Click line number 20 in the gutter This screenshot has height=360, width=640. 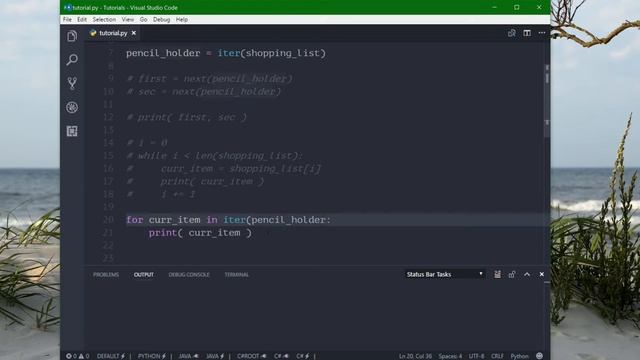[x=108, y=220]
